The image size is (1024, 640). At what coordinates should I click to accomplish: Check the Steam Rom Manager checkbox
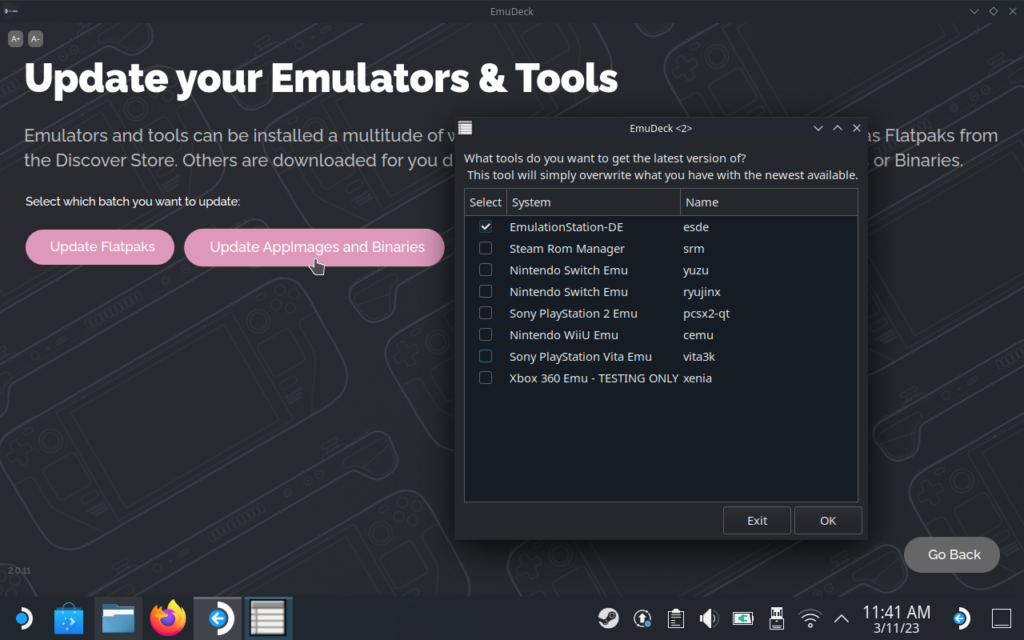(x=485, y=248)
